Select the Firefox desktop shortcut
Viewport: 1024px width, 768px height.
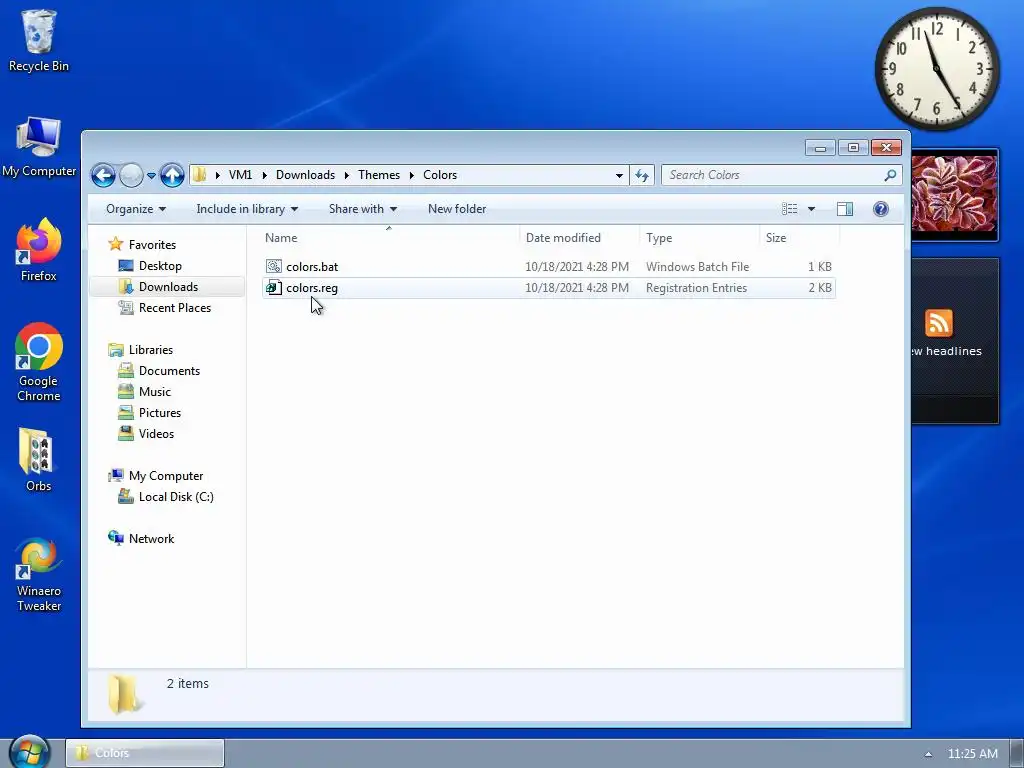[39, 250]
